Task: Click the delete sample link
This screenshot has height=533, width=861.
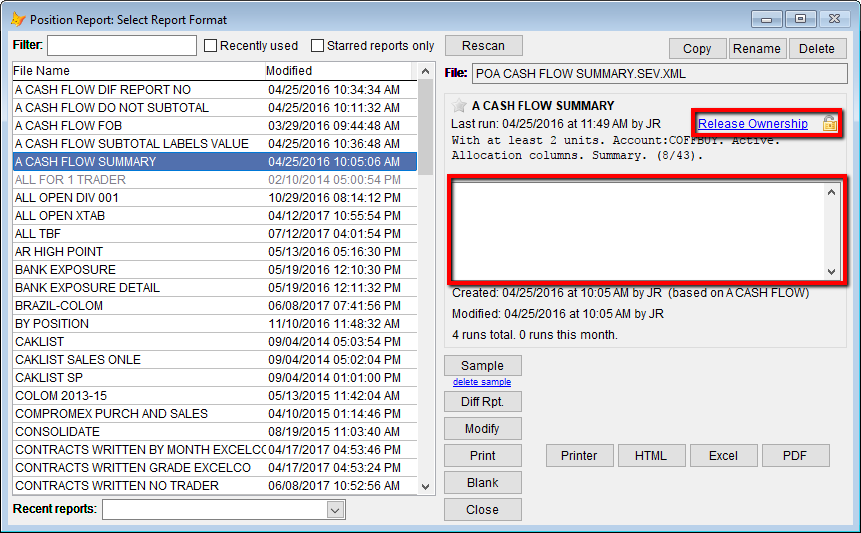Action: tap(482, 382)
